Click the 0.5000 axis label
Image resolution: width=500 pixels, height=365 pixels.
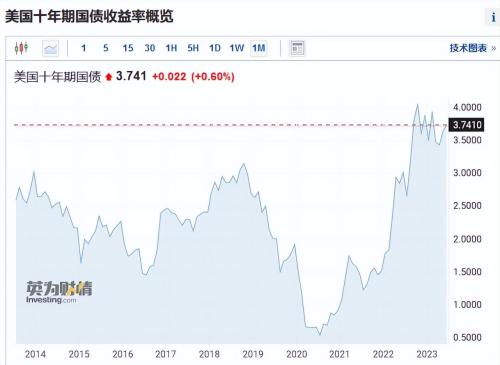click(x=467, y=337)
